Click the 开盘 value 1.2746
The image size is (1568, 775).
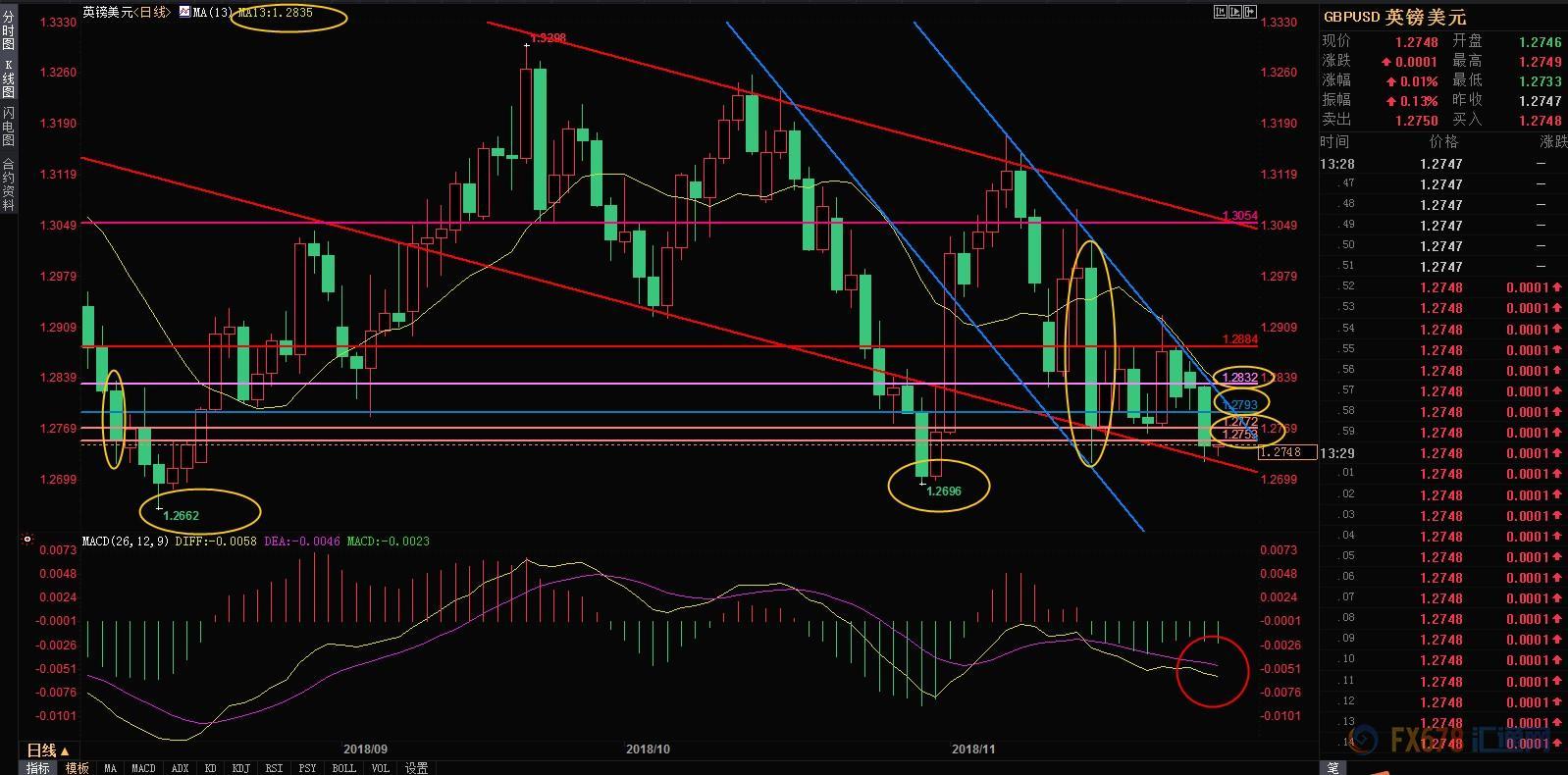tap(1540, 42)
